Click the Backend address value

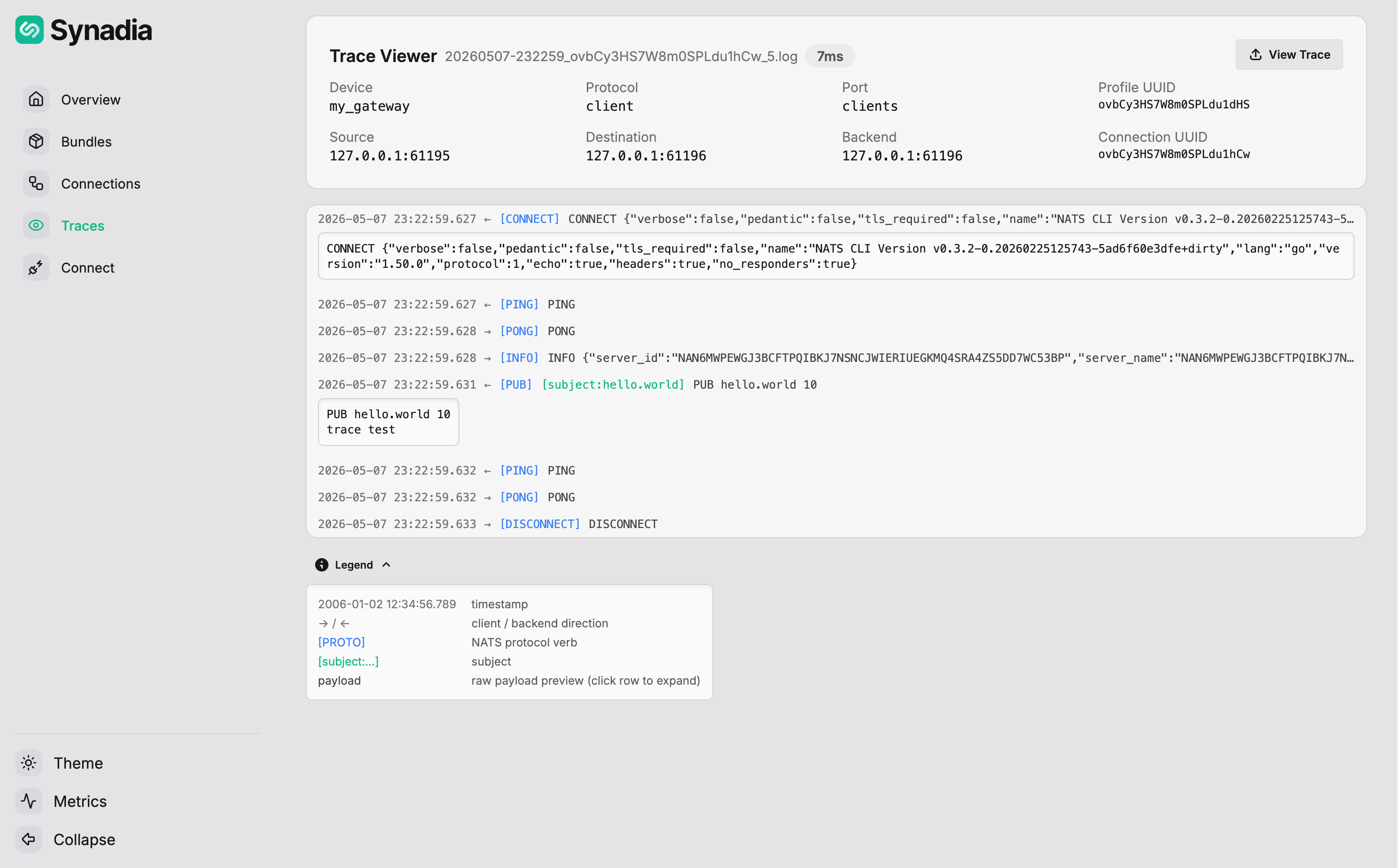tap(902, 156)
